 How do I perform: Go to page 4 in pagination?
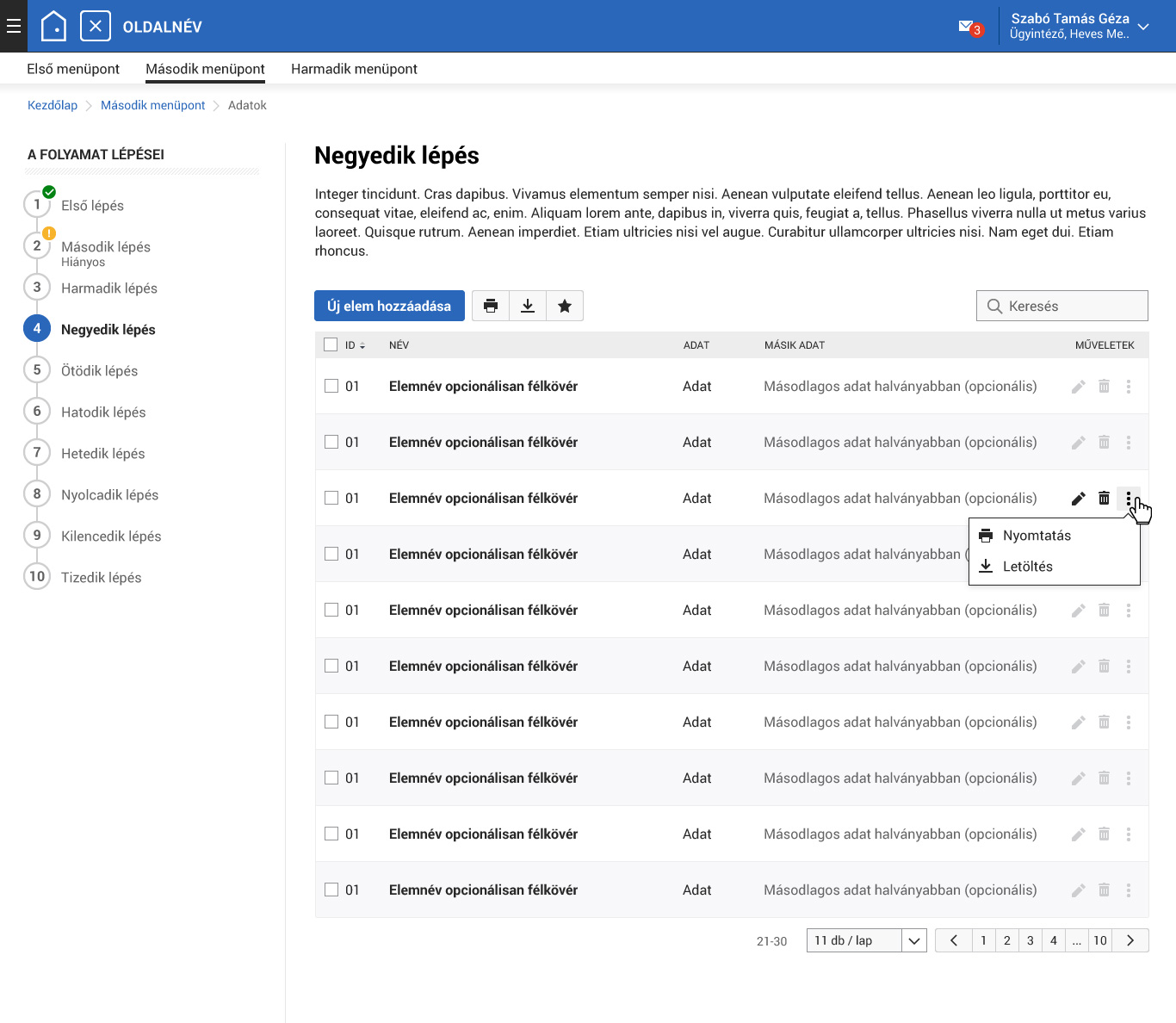point(1053,940)
